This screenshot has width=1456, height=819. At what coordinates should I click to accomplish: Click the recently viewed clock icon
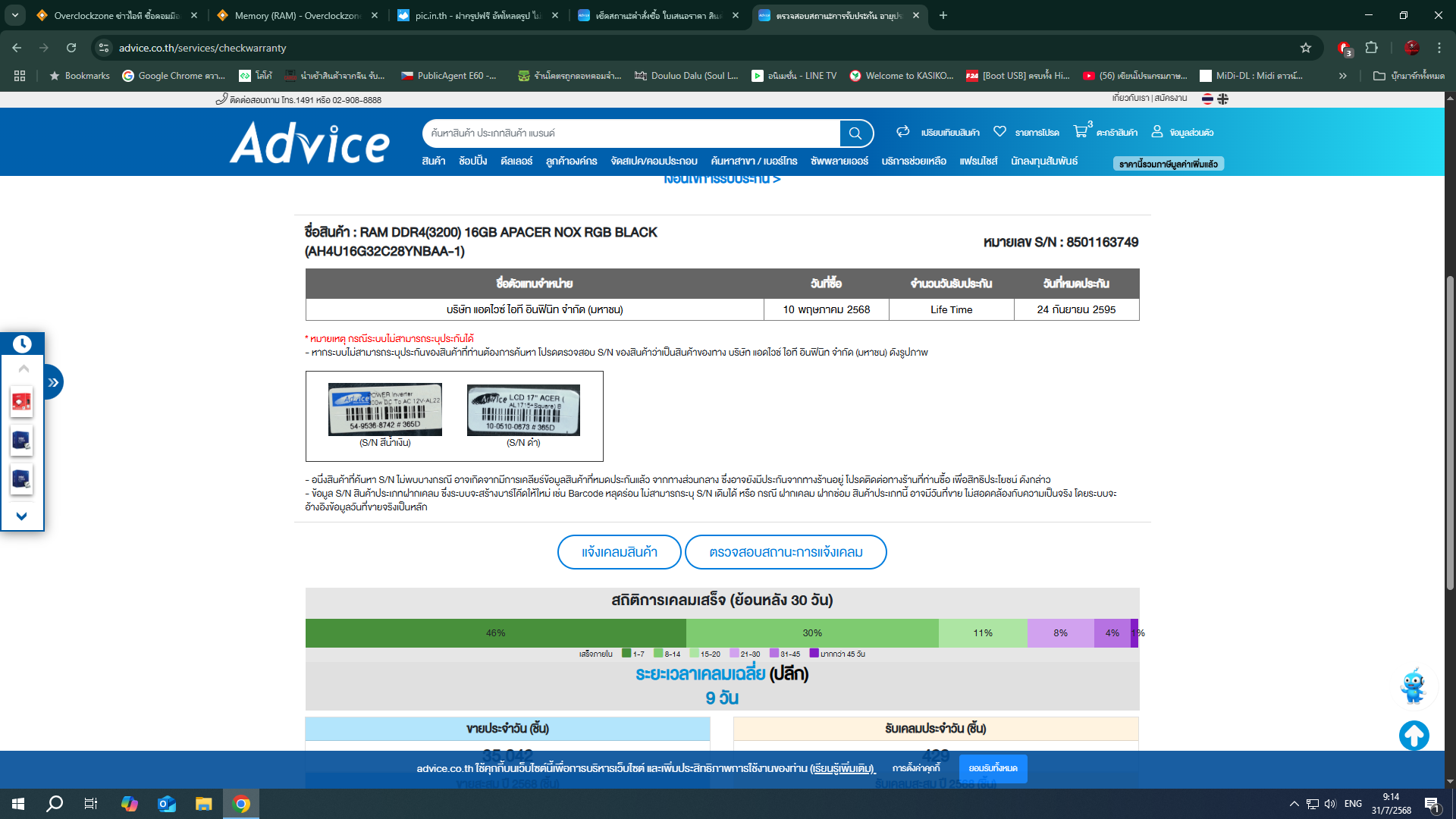click(22, 344)
